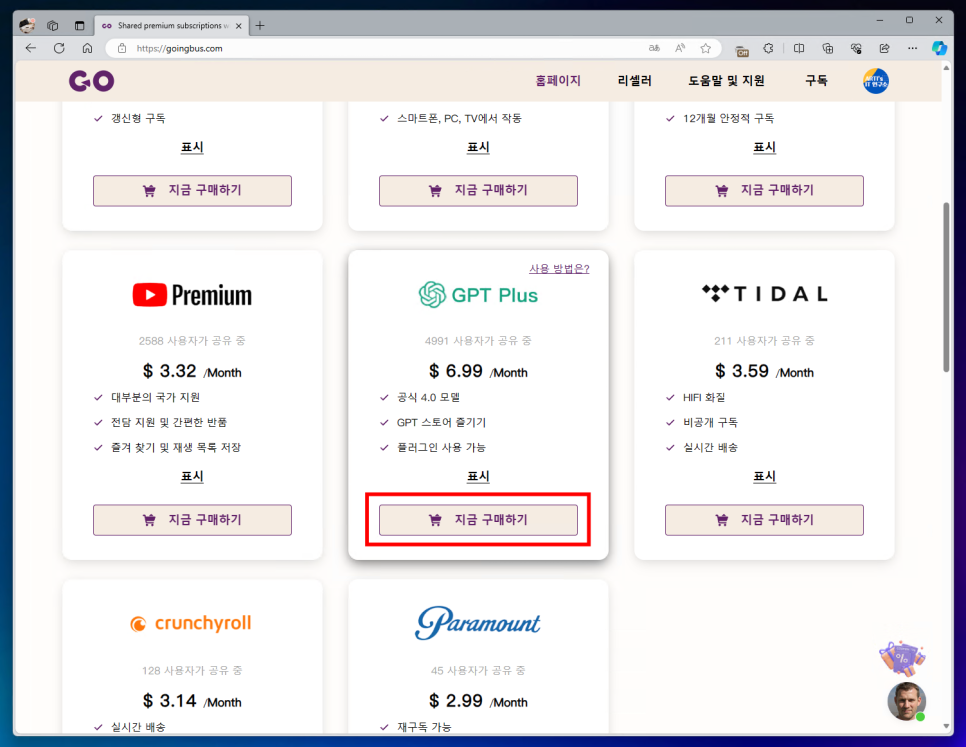Expand 표시 under 갱신형 구독 card
Image resolution: width=966 pixels, height=747 pixels.
click(192, 147)
